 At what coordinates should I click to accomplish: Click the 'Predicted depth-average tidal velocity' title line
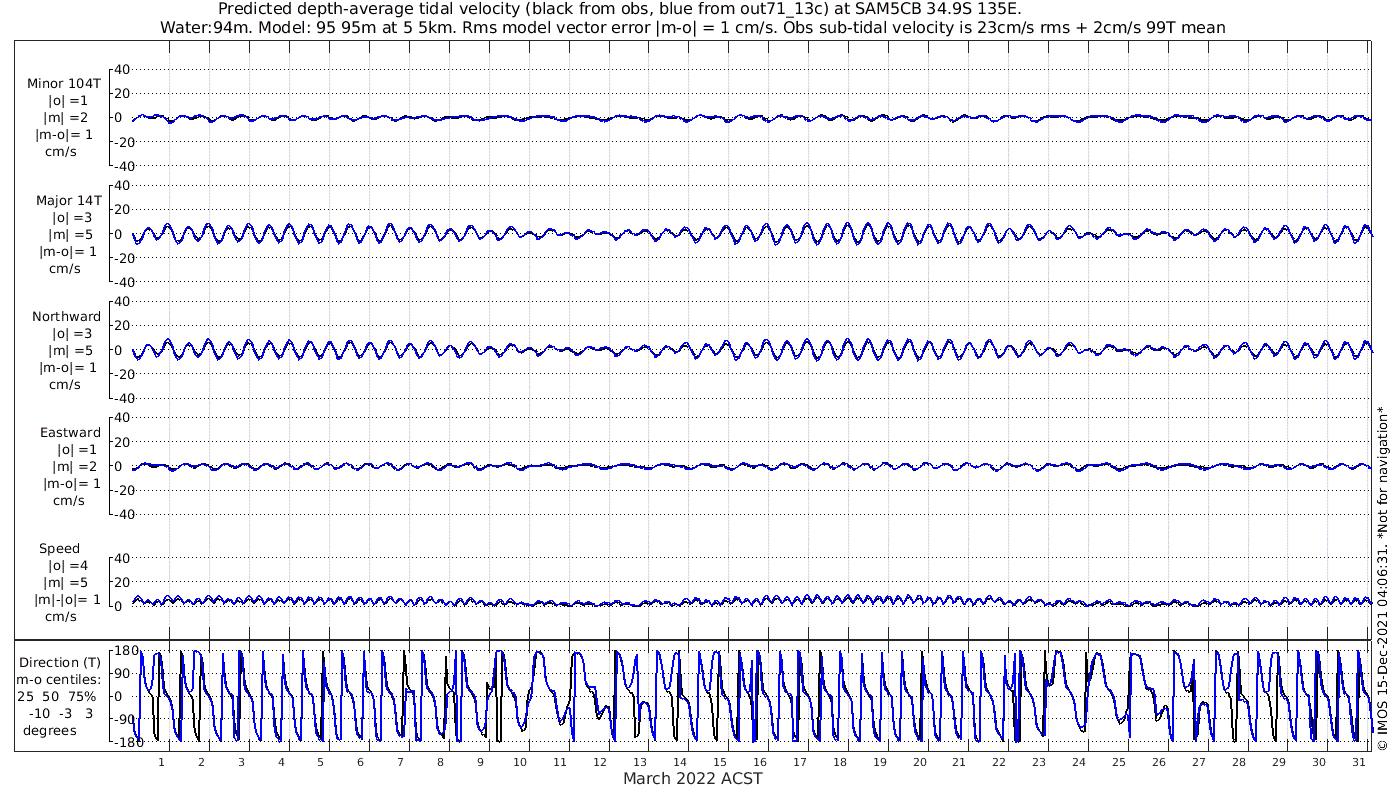tap(620, 9)
